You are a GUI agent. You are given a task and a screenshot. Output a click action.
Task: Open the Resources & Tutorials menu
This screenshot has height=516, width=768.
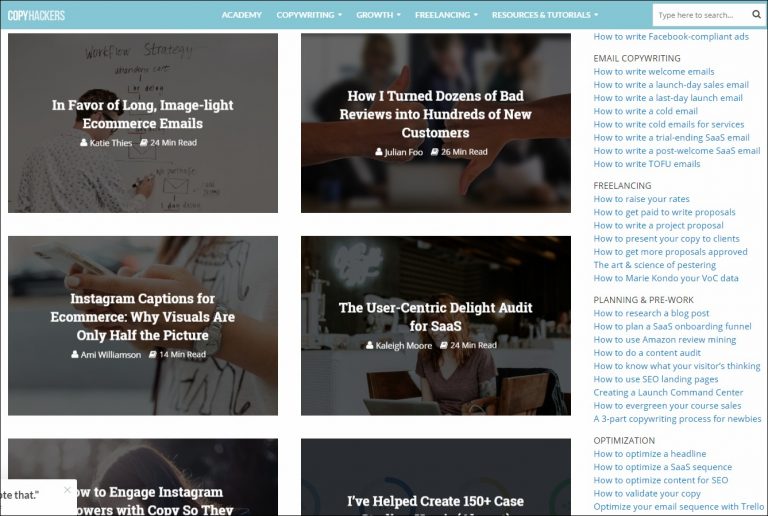pyautogui.click(x=545, y=15)
